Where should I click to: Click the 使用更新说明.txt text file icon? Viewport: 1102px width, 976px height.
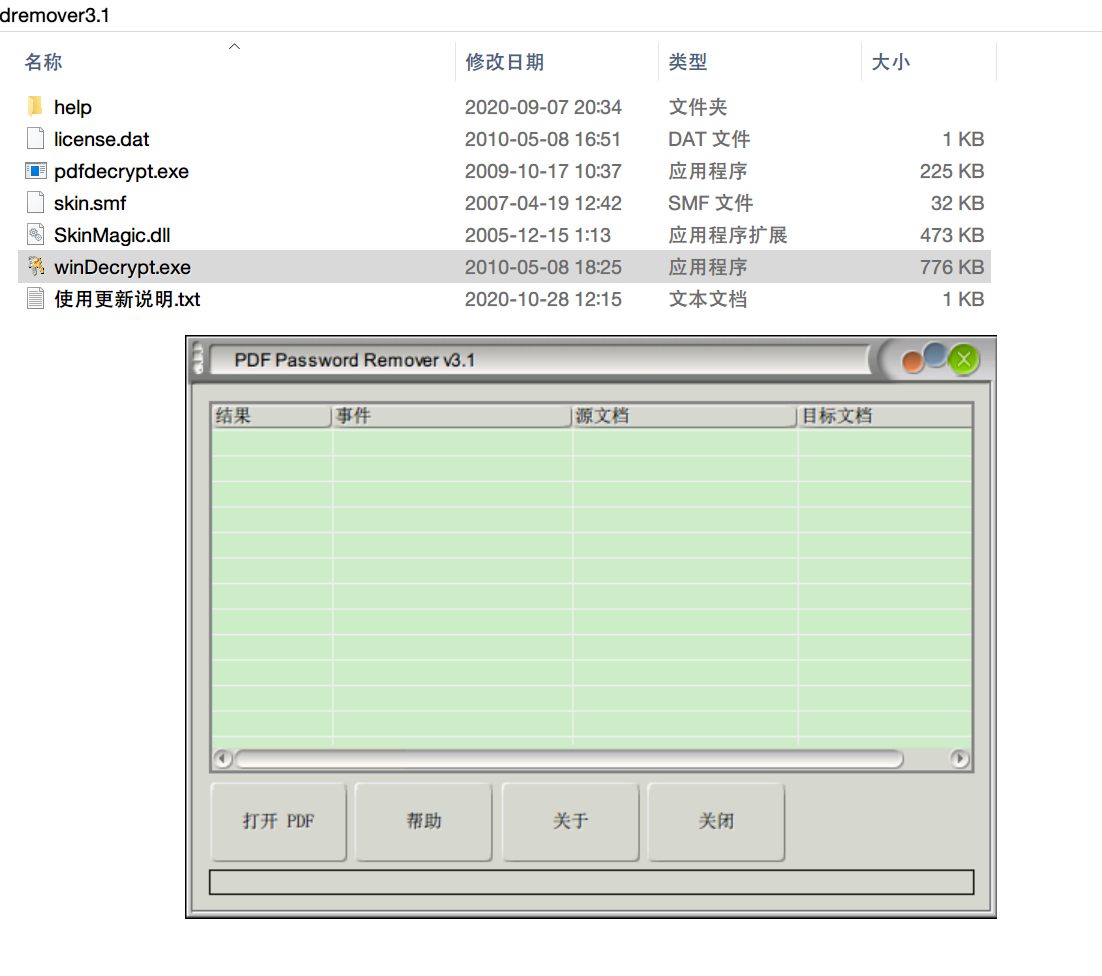35,299
